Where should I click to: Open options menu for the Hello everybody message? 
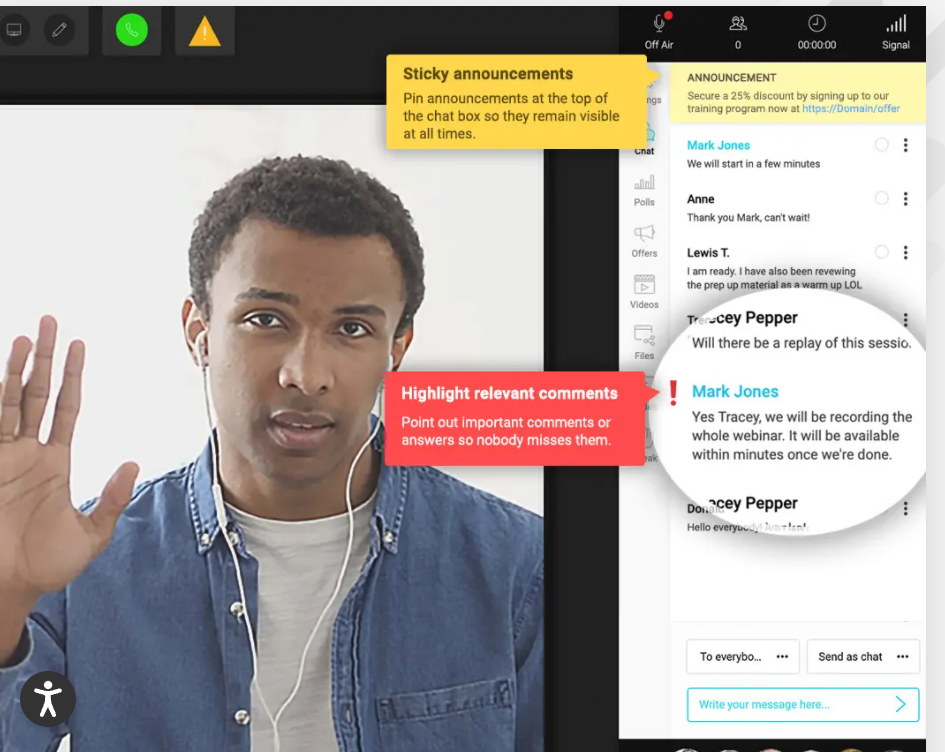click(905, 509)
